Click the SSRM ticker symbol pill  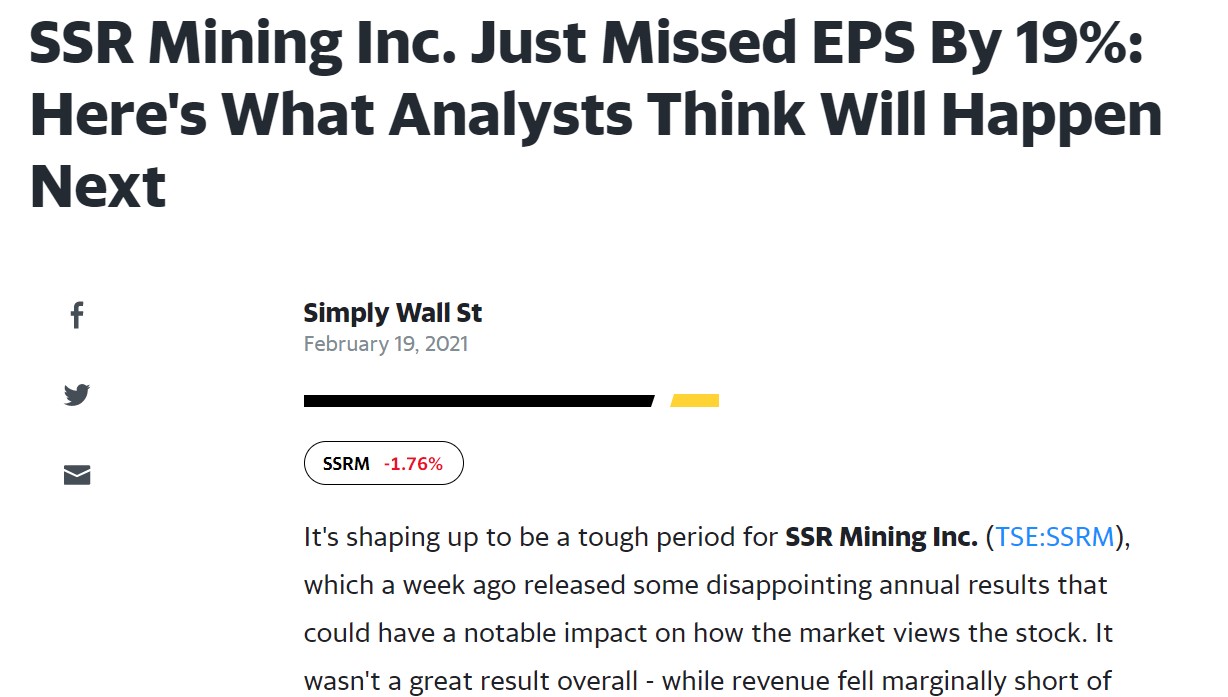(346, 464)
